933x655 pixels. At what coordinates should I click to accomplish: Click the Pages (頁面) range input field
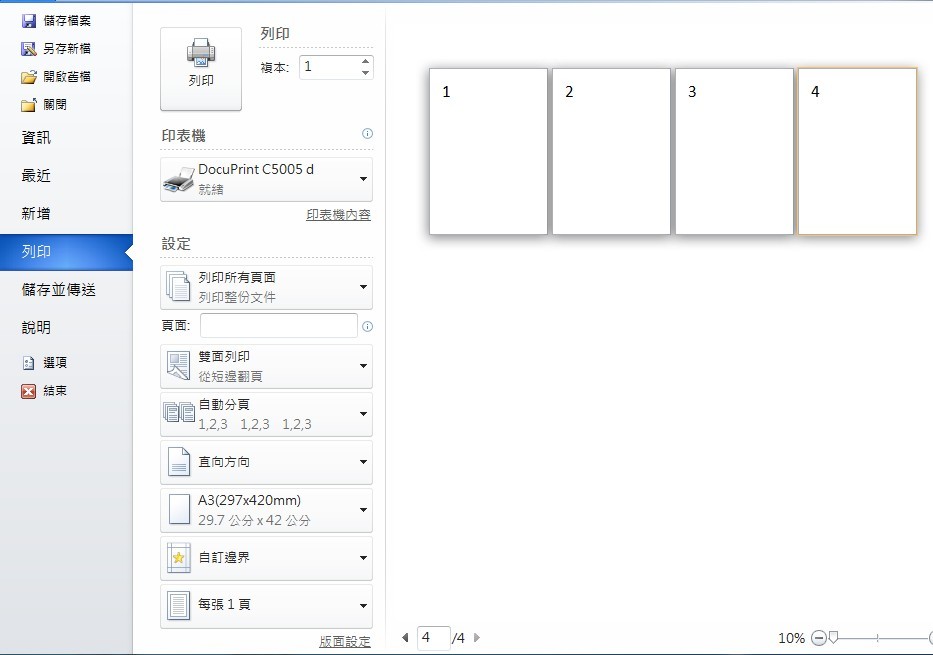pos(278,326)
